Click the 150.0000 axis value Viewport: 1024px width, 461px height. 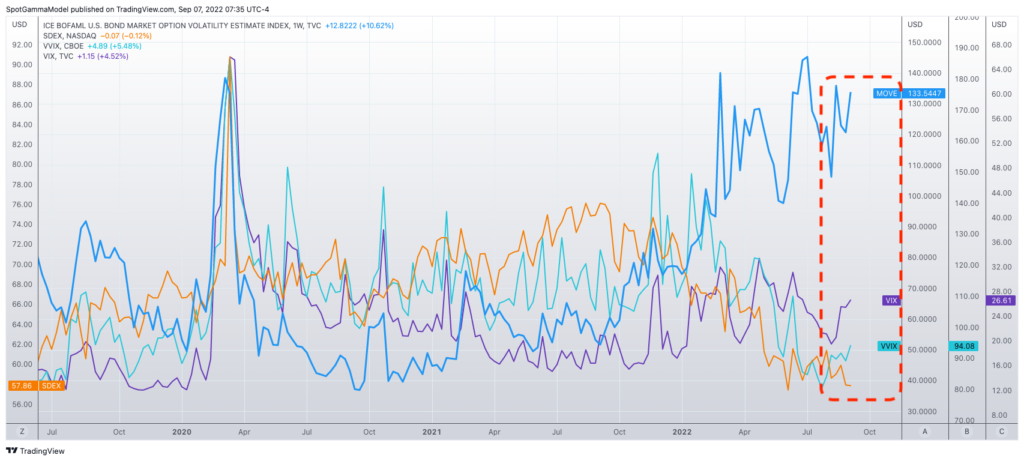pyautogui.click(x=926, y=42)
